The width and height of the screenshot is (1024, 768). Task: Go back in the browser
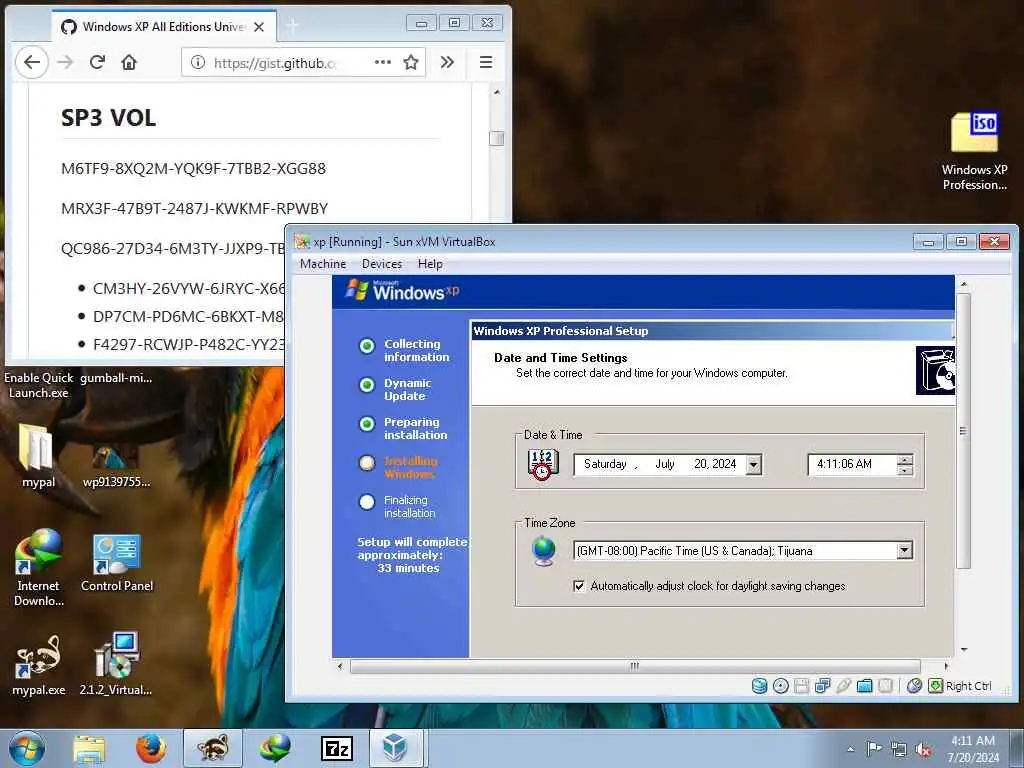(32, 62)
